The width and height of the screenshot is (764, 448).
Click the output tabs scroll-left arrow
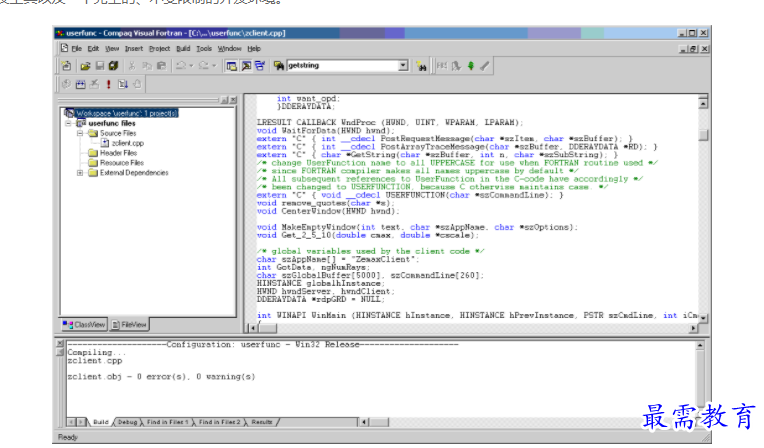tap(72, 422)
